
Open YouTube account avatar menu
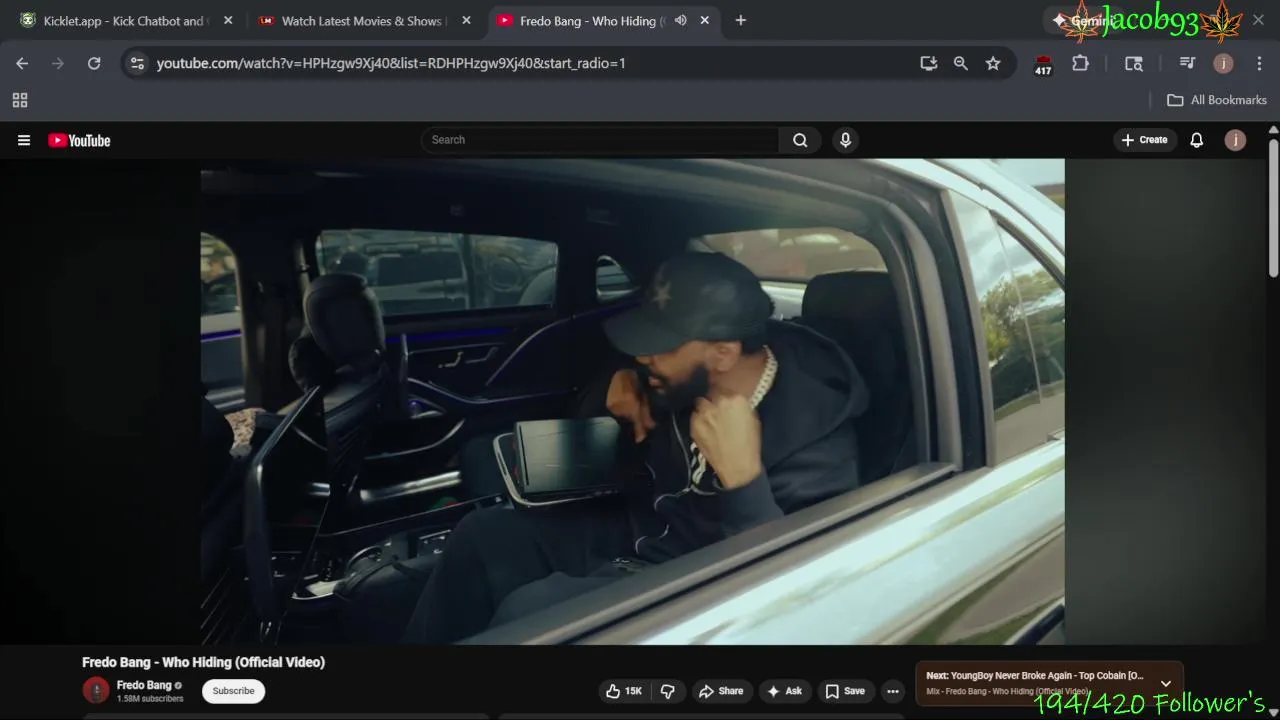coord(1235,140)
